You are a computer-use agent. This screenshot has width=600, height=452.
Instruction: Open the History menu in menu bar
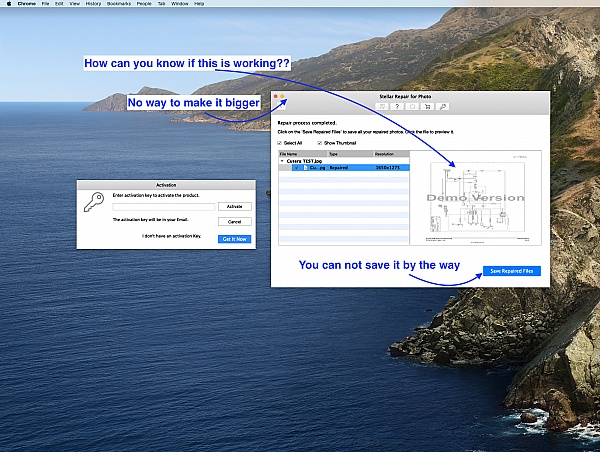pyautogui.click(x=93, y=4)
